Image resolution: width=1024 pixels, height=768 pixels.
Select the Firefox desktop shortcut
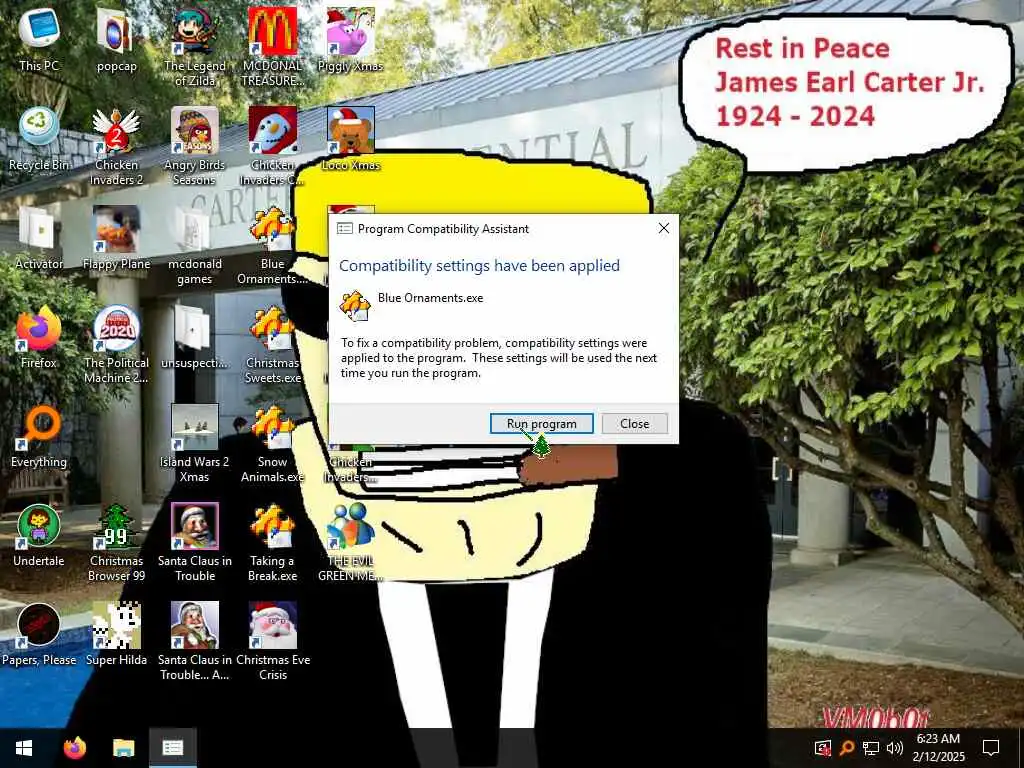39,338
